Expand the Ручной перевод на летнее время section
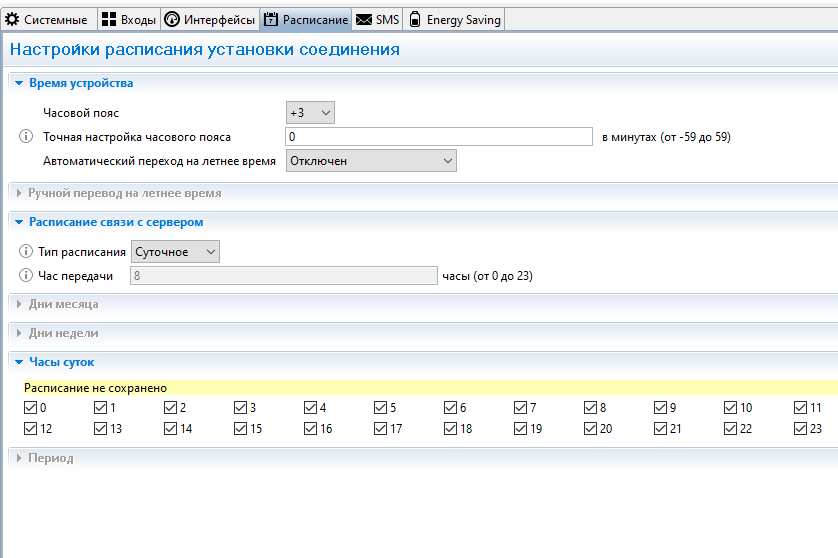The height and width of the screenshot is (558, 838). (19, 193)
